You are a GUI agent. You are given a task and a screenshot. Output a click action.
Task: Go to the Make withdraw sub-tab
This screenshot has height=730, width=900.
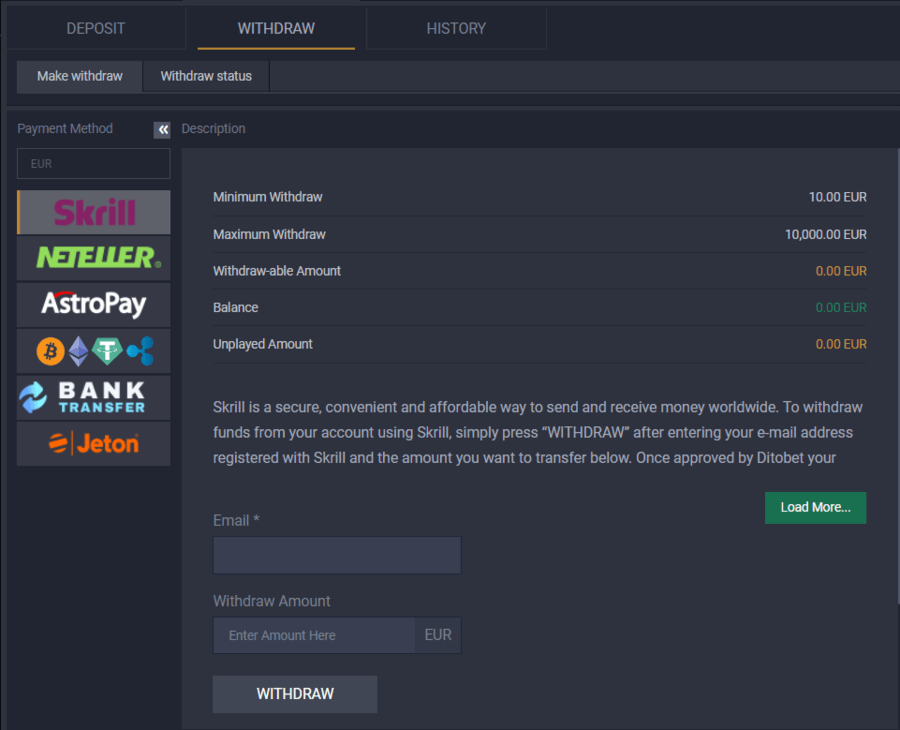(80, 76)
